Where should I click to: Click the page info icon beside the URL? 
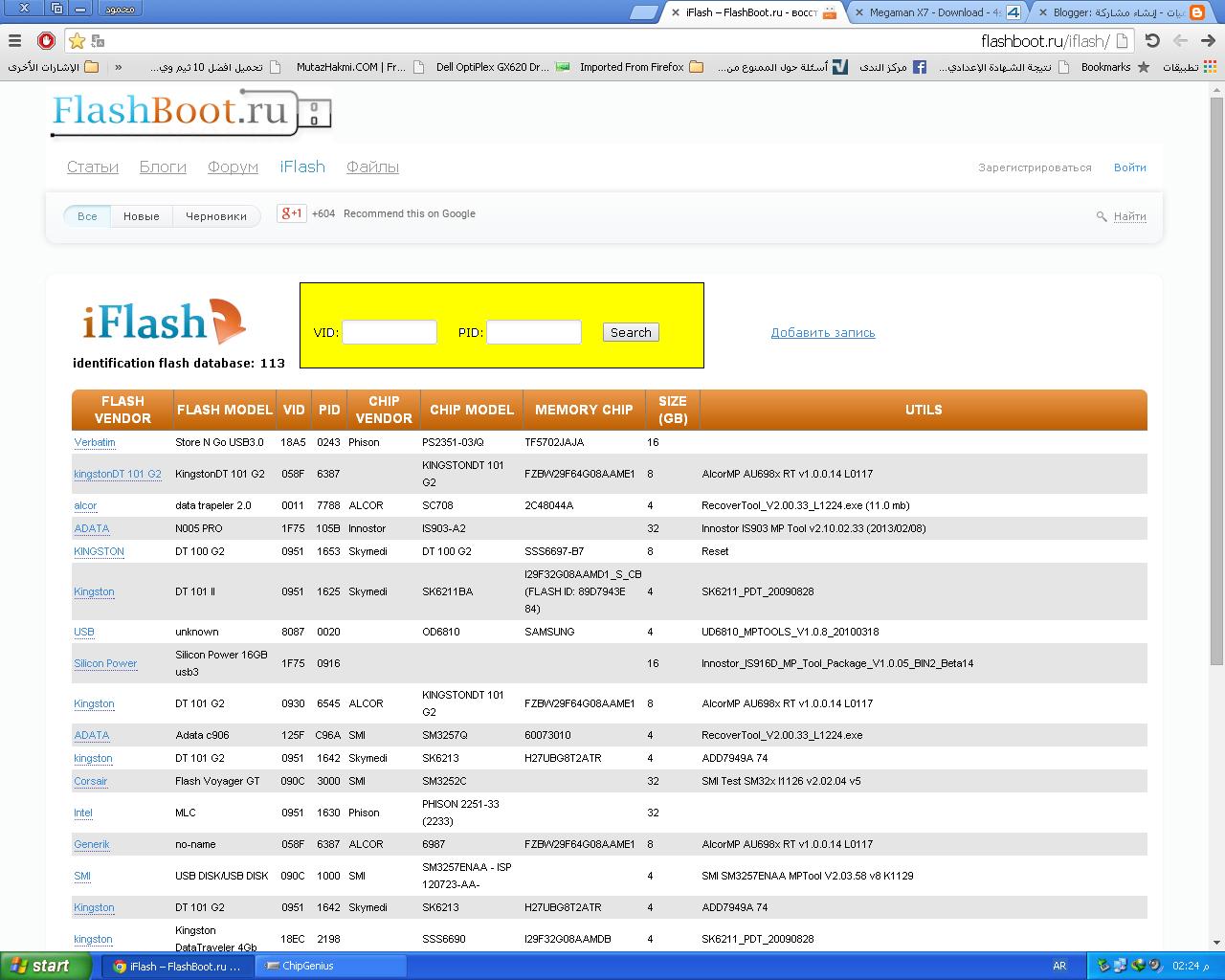[x=1124, y=40]
